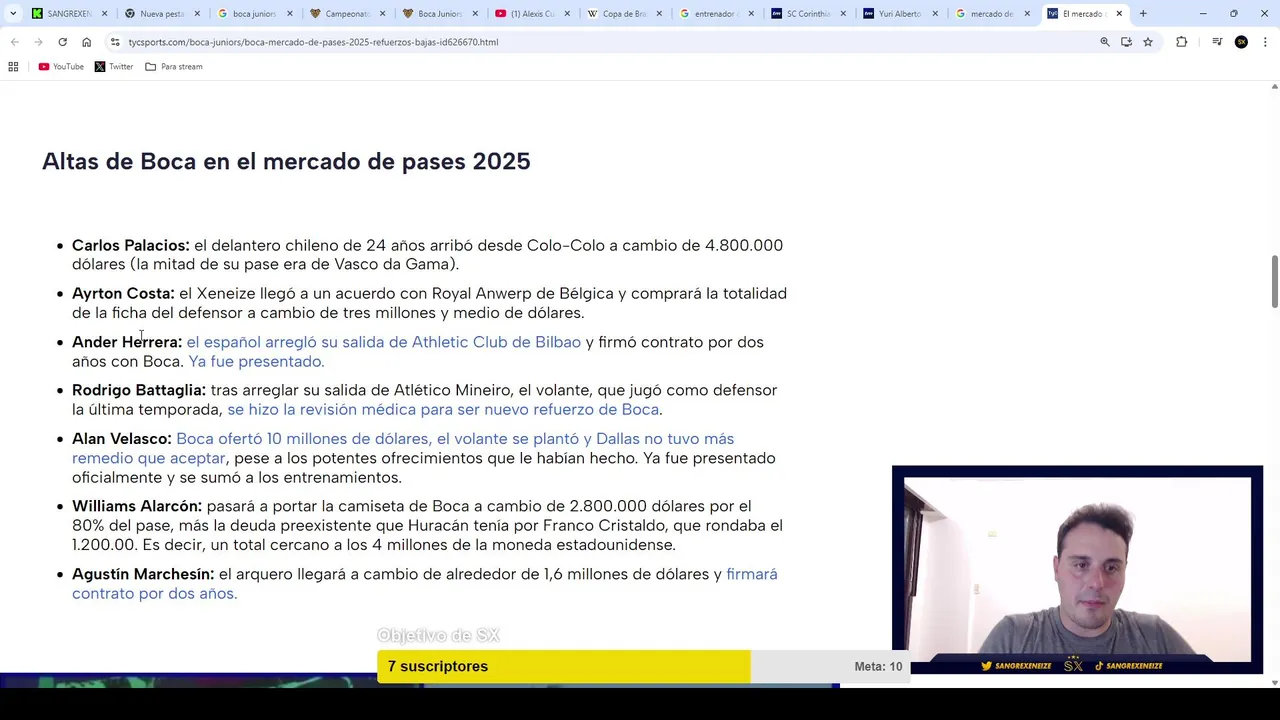Switch to the Campeonato tab

[345, 14]
